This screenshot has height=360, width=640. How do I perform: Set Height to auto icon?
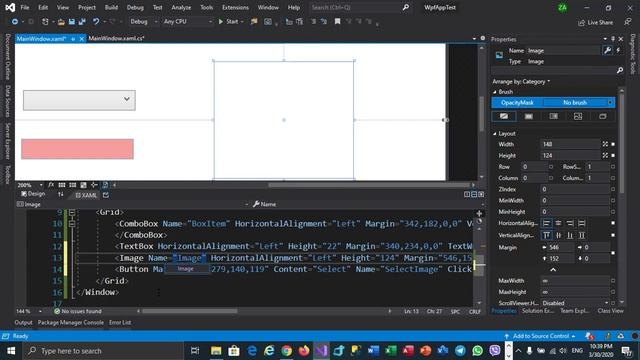tap(605, 156)
